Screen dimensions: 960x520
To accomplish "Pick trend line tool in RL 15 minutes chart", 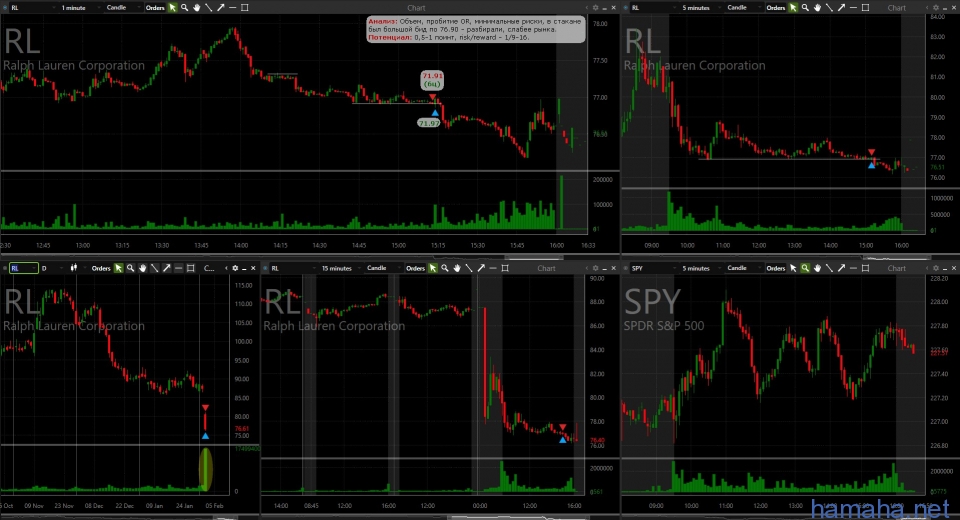I will tap(469, 268).
